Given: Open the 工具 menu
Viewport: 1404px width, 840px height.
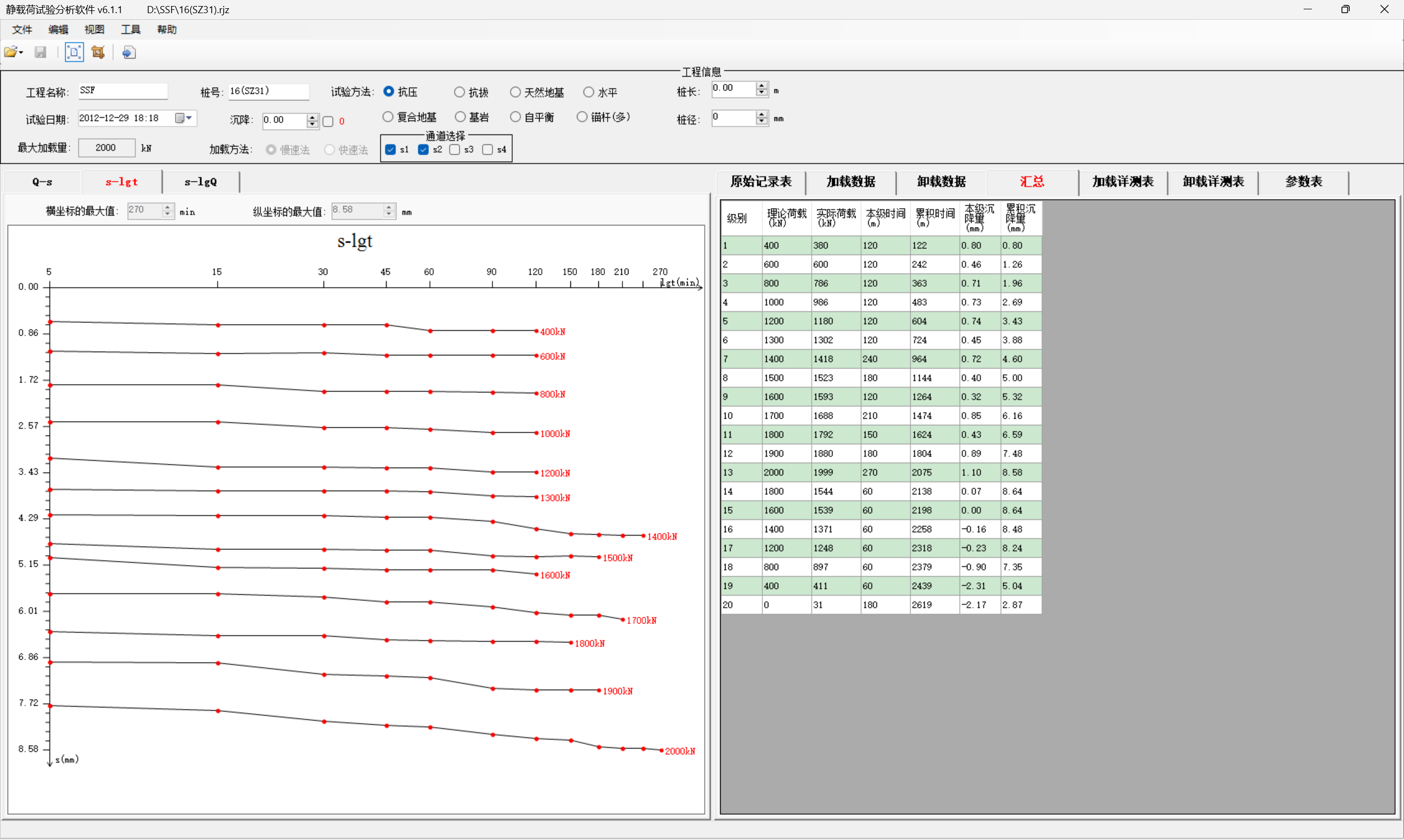Looking at the screenshot, I should pyautogui.click(x=130, y=30).
